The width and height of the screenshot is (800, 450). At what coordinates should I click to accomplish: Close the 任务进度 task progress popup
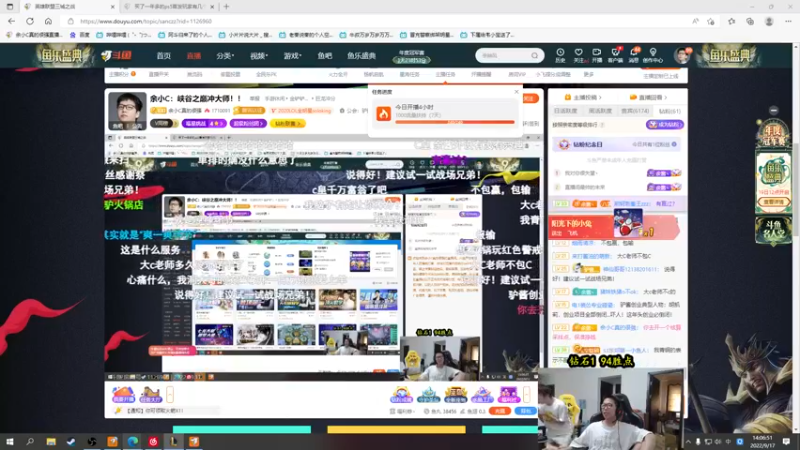(516, 92)
